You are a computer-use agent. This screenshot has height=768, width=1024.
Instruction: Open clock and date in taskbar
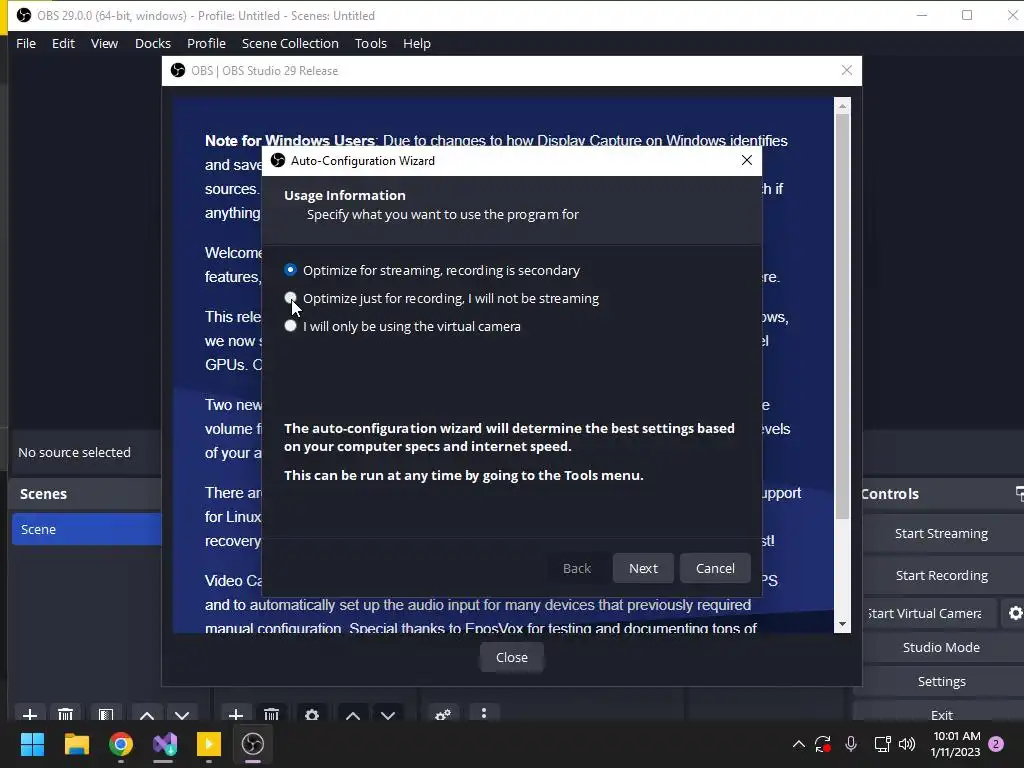pyautogui.click(x=956, y=744)
